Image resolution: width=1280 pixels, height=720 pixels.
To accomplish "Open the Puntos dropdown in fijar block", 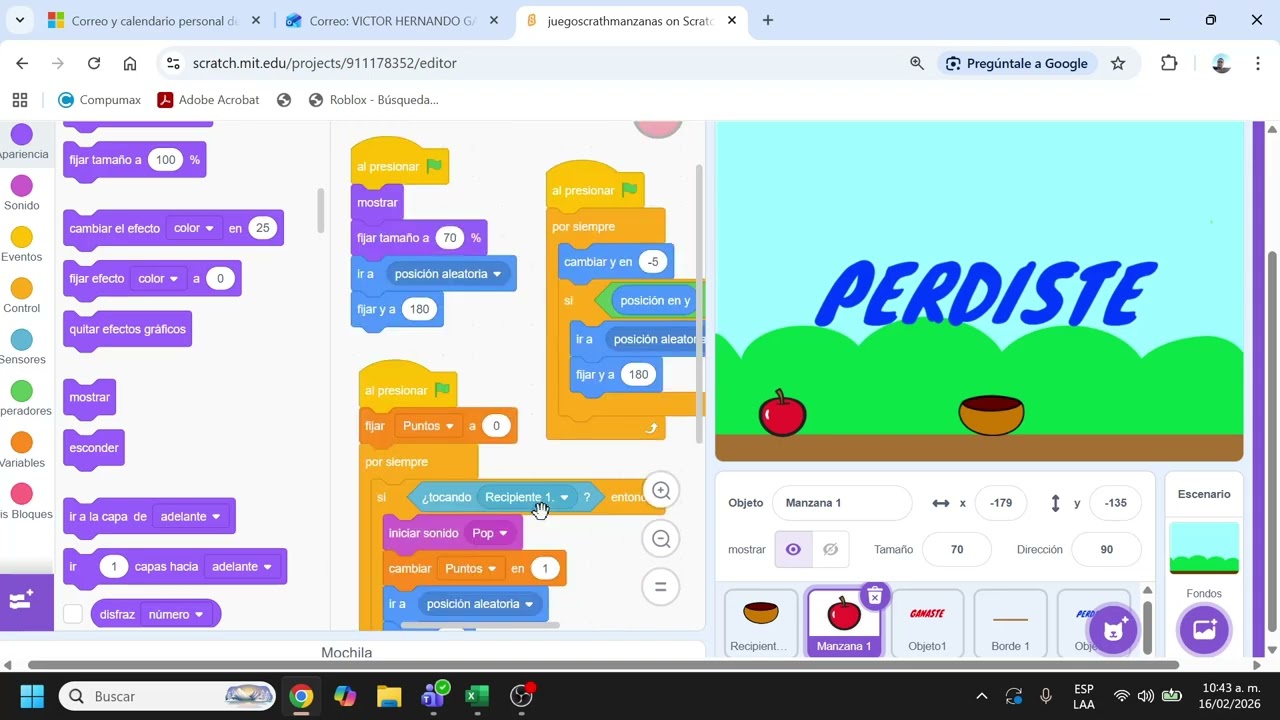I will coord(428,426).
